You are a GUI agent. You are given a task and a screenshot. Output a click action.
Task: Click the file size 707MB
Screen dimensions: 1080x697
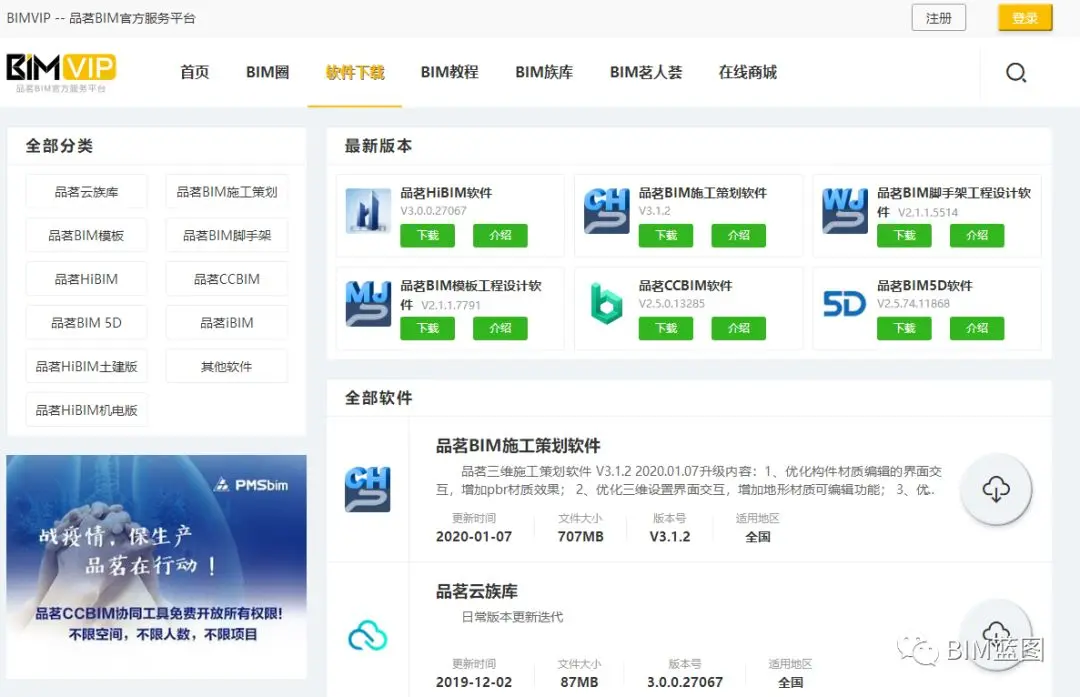pyautogui.click(x=581, y=536)
